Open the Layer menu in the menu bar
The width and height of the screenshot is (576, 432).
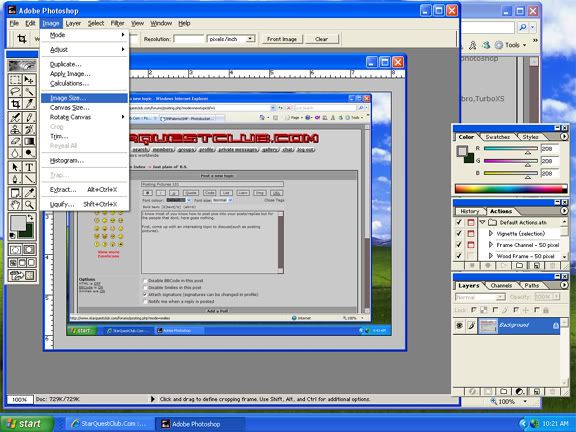pos(73,23)
